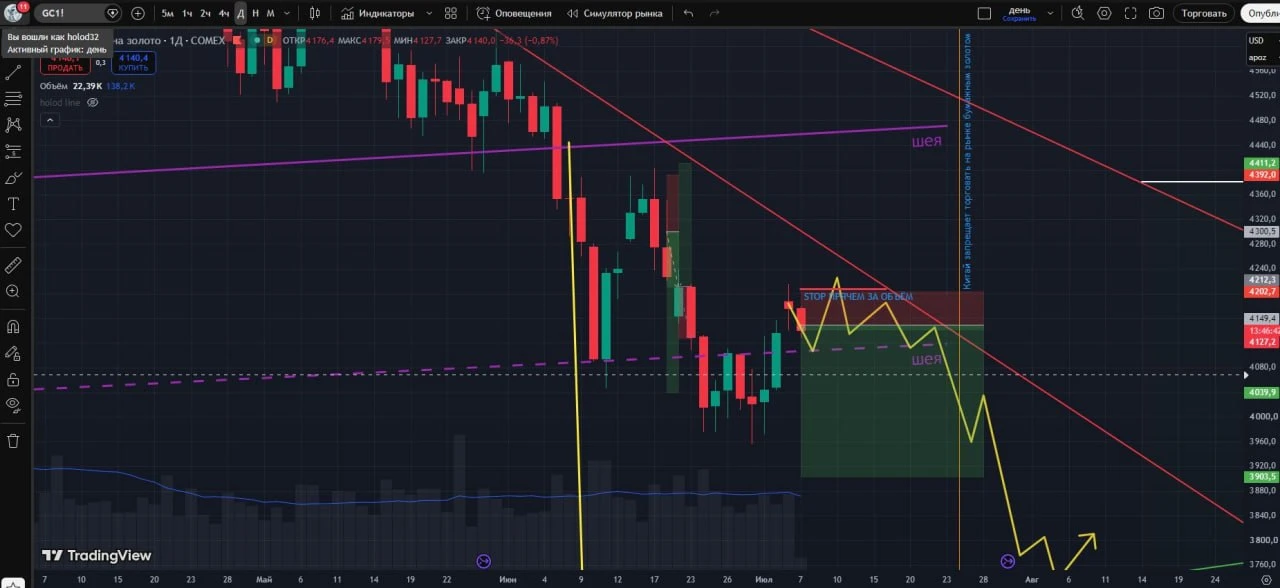Open the USD currency dropdown on the price scale
This screenshot has height=588, width=1280.
[x=1257, y=40]
